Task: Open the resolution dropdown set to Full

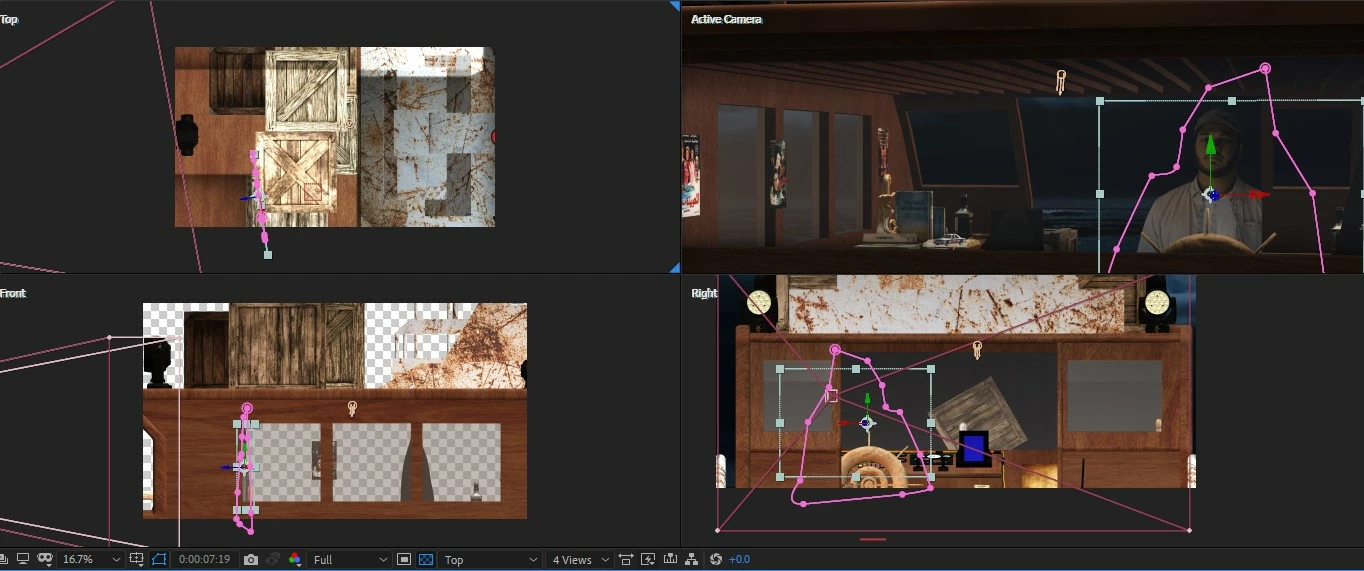Action: [x=349, y=560]
